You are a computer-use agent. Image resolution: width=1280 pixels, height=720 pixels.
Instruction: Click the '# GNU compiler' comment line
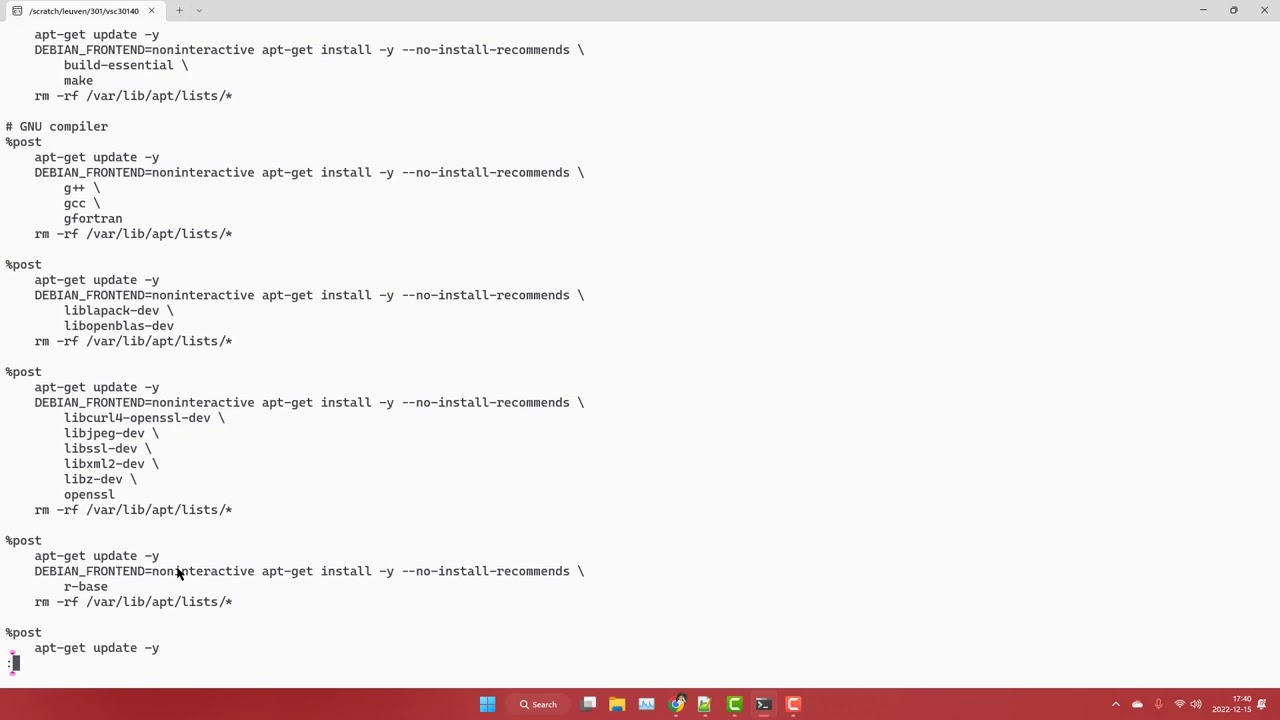click(x=56, y=127)
